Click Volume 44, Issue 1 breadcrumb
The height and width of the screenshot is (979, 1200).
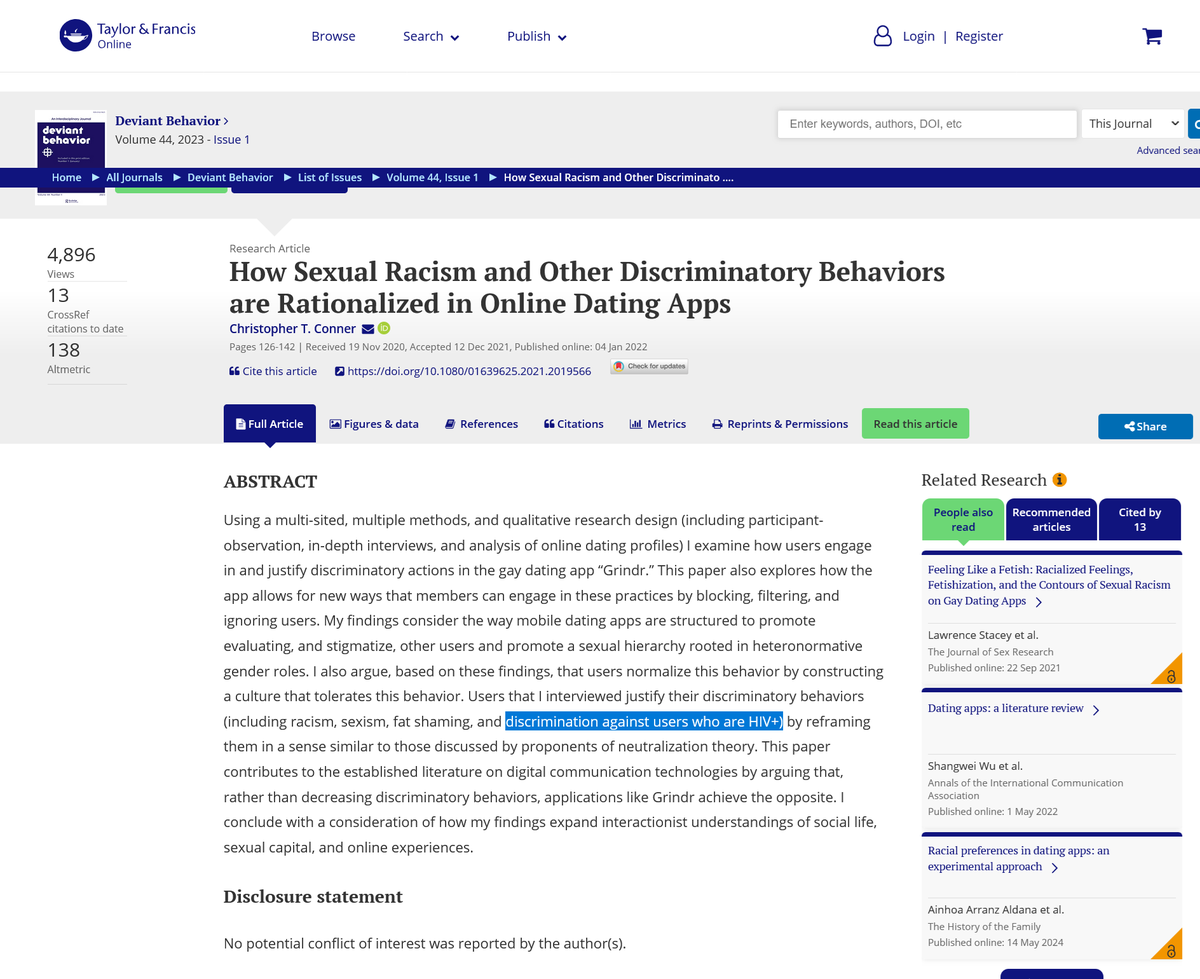(x=432, y=177)
